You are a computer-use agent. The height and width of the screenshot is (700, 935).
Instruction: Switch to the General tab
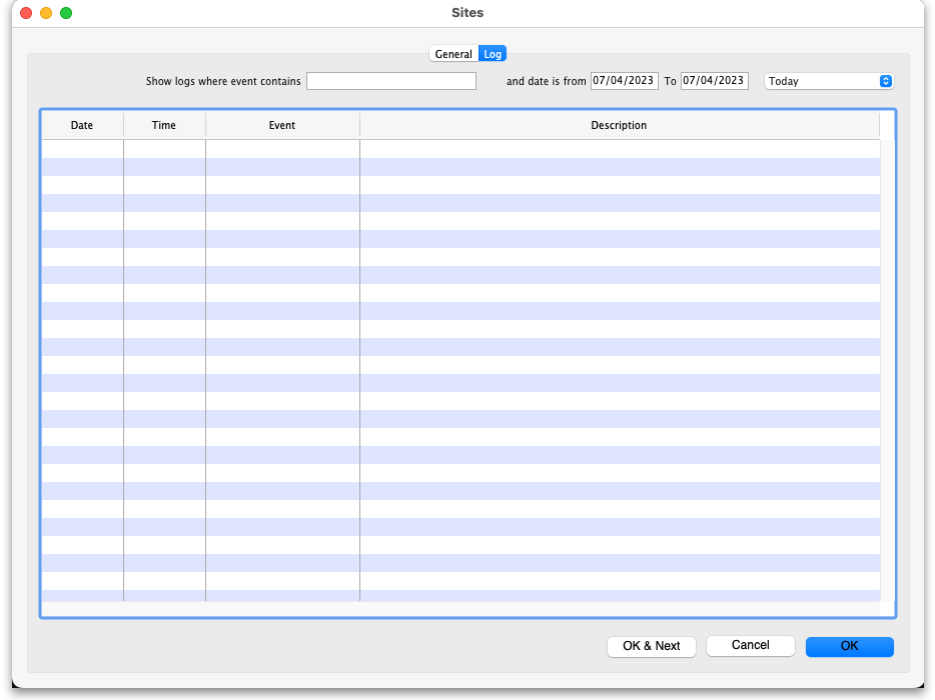coord(453,54)
